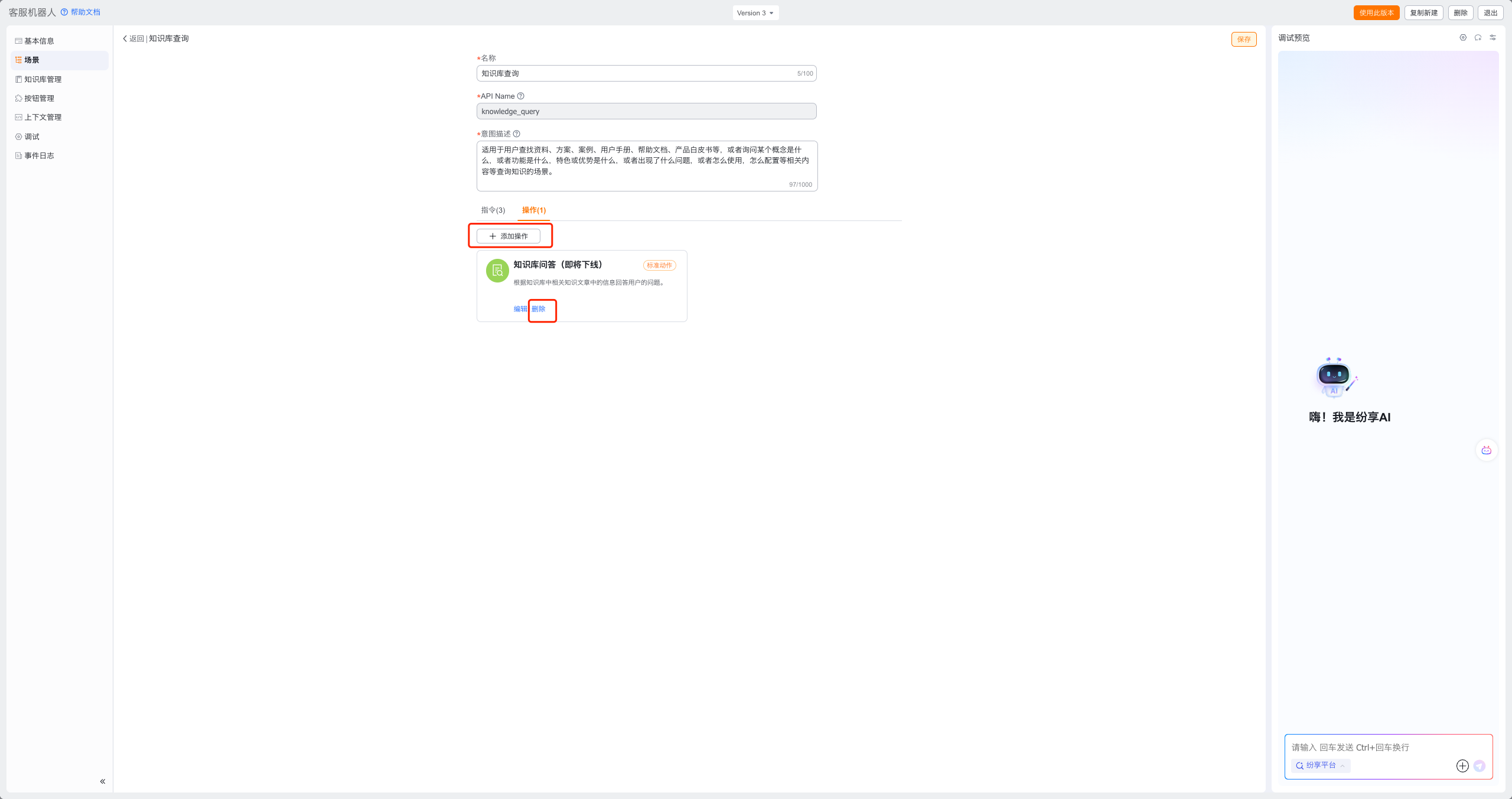Open the sliders settings icon in 调试预览
1512x799 pixels.
pyautogui.click(x=1493, y=38)
